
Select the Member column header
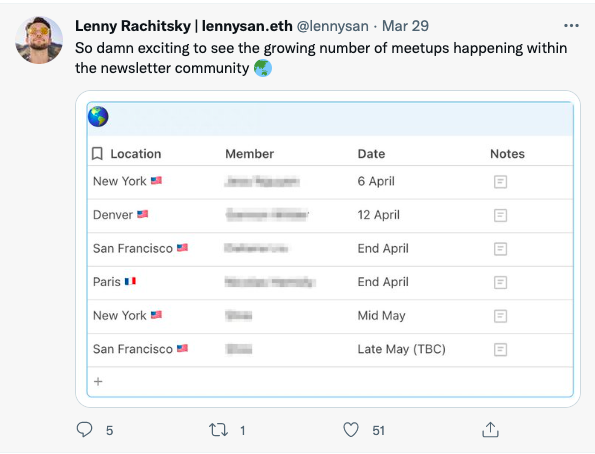click(249, 154)
